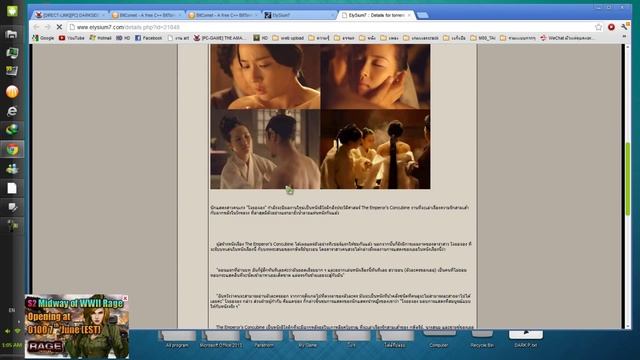The width and height of the screenshot is (640, 360).
Task: Open the Hotmail bookmark
Action: click(x=100, y=38)
